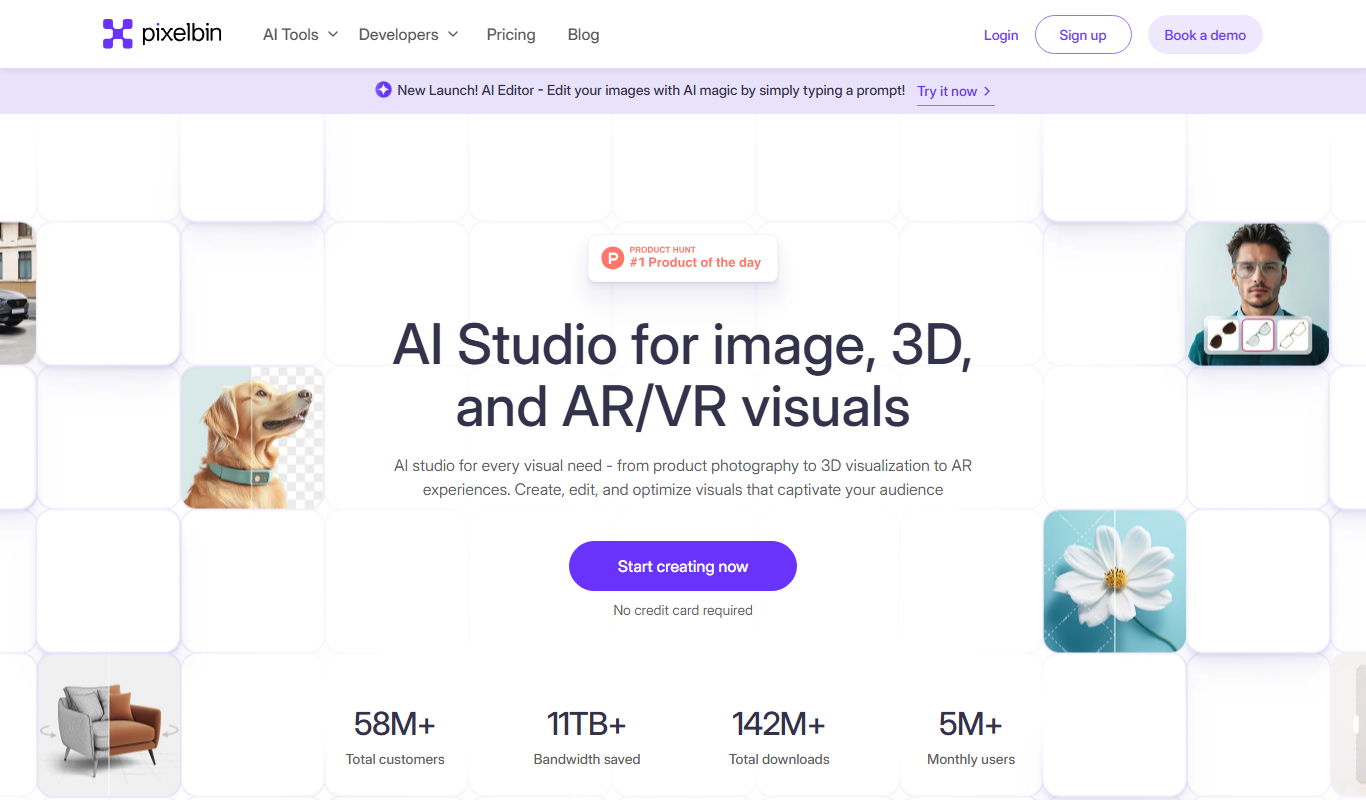The image size is (1366, 800).
Task: Select the thin wire glasses option
Action: click(x=1293, y=335)
